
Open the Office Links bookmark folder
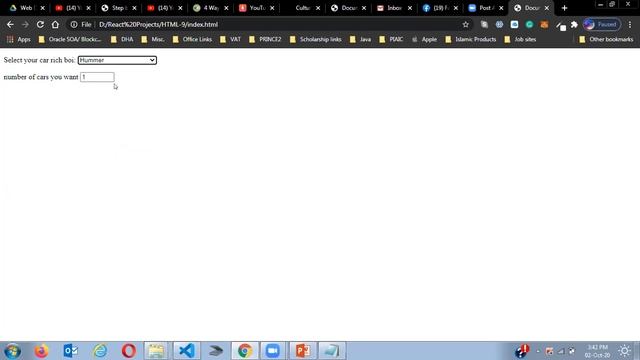pyautogui.click(x=192, y=40)
